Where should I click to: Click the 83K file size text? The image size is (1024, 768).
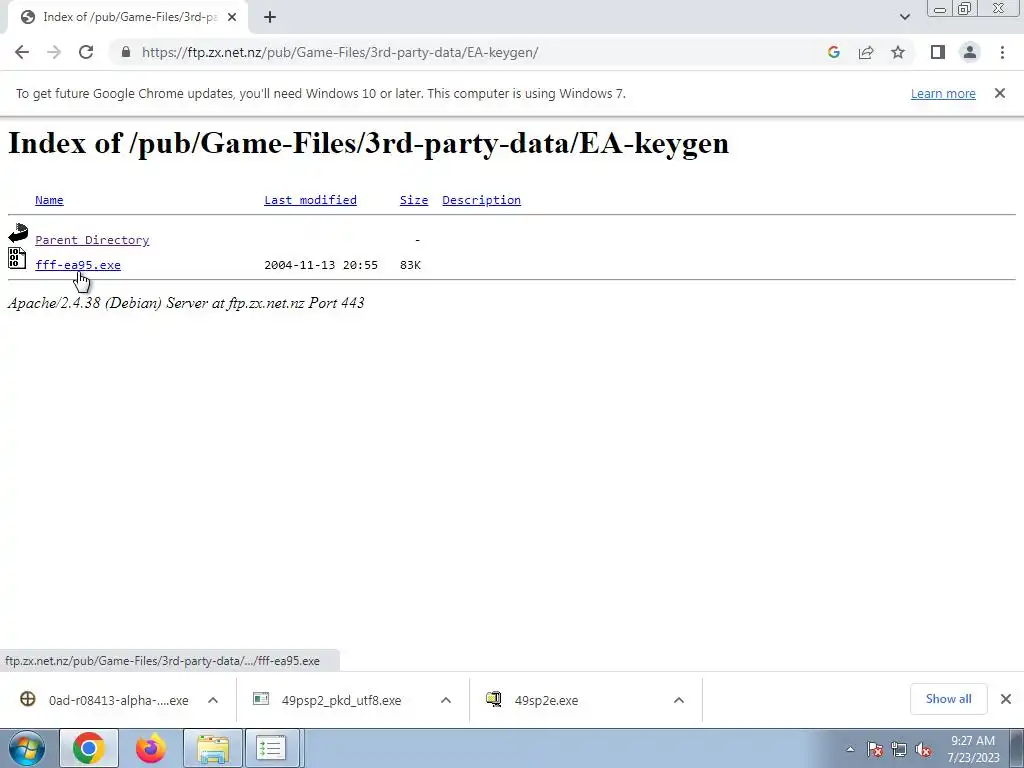410,264
